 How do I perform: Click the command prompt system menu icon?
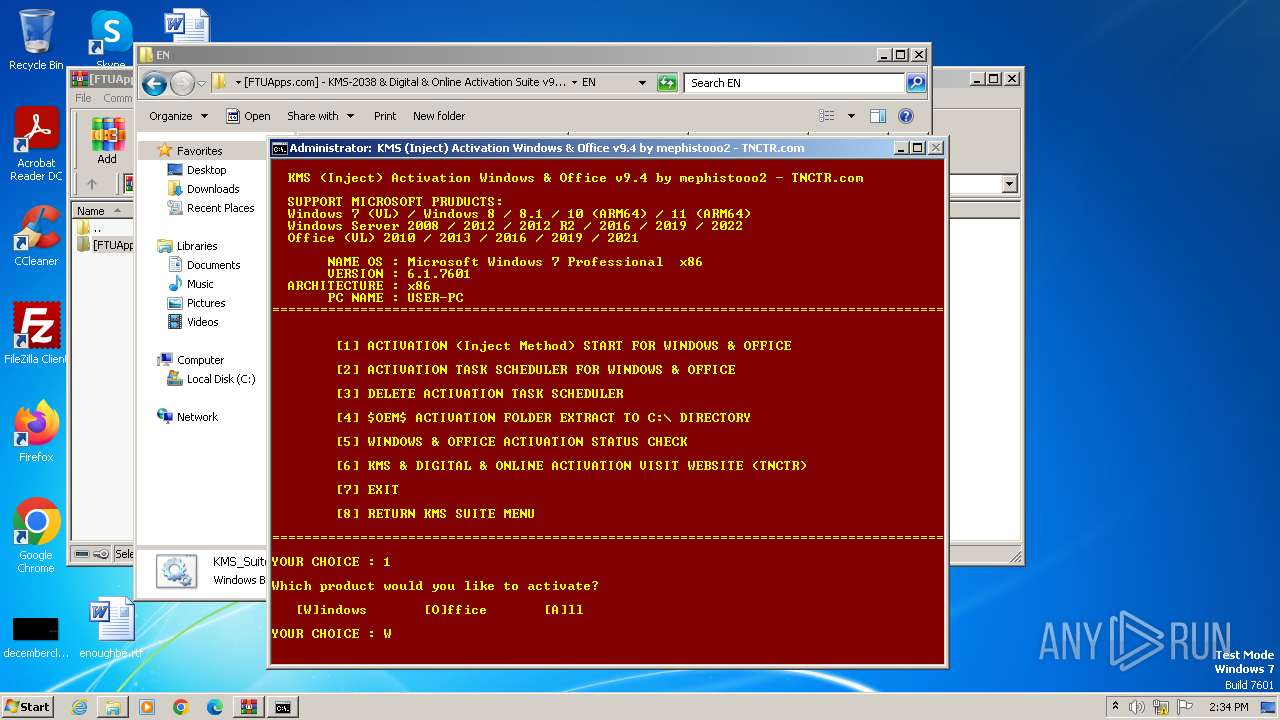click(280, 148)
